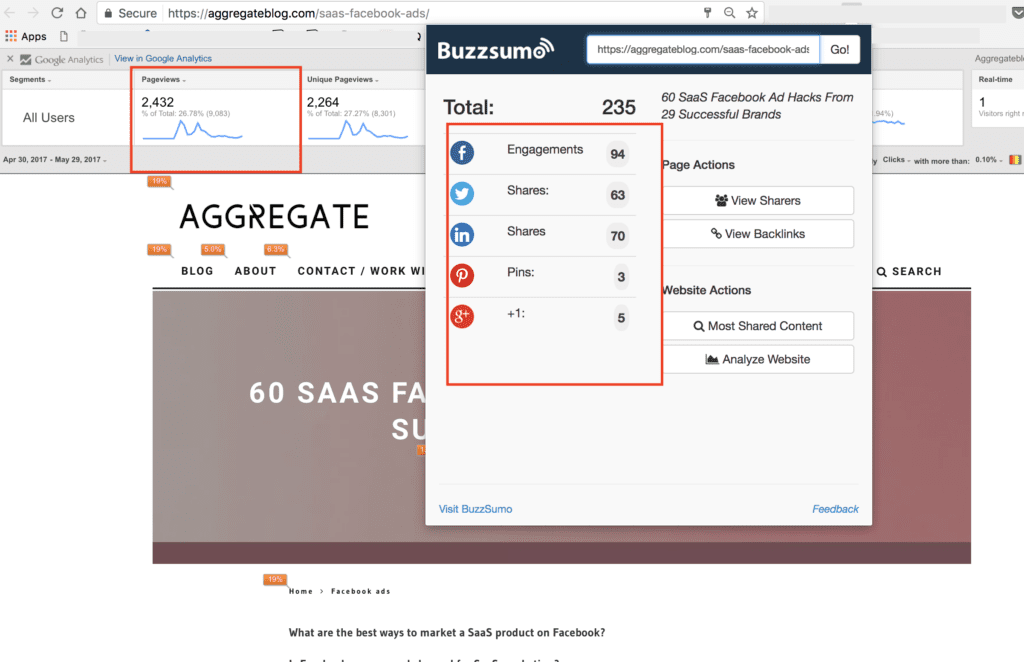Open the 0.10% threshold dropdown
The image size is (1024, 662).
click(989, 160)
